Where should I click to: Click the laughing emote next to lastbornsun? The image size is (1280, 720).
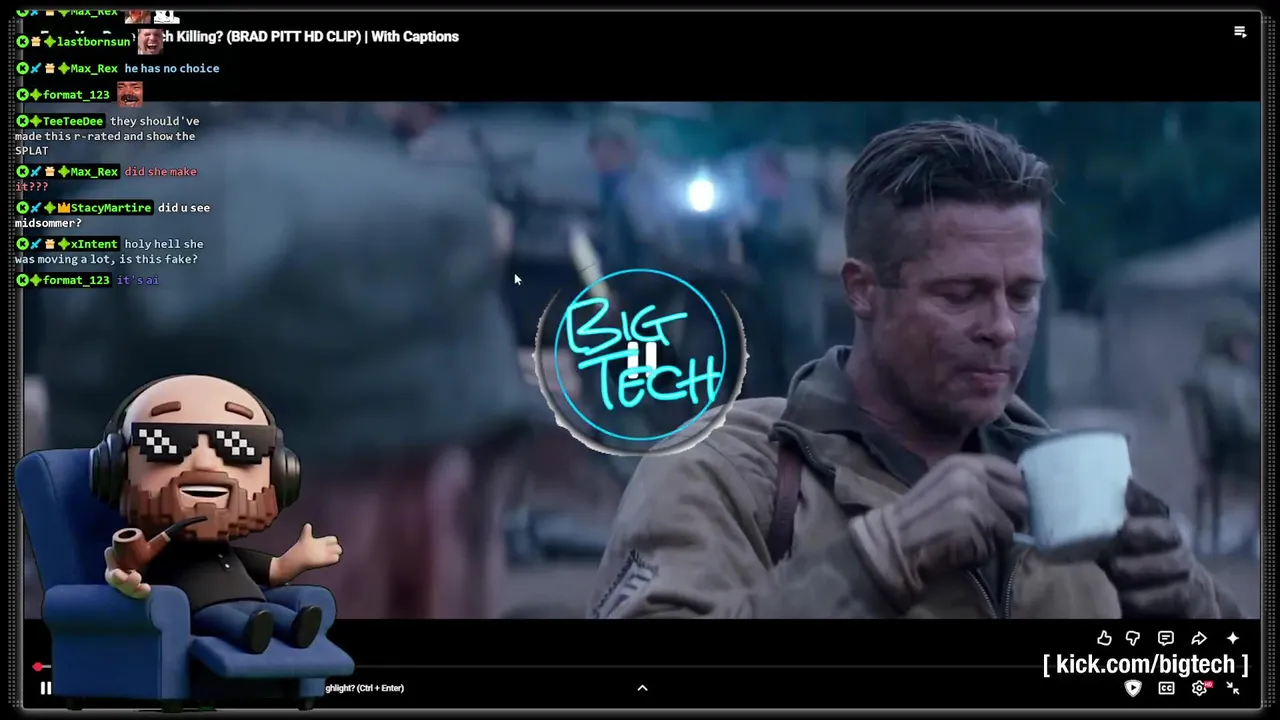150,41
